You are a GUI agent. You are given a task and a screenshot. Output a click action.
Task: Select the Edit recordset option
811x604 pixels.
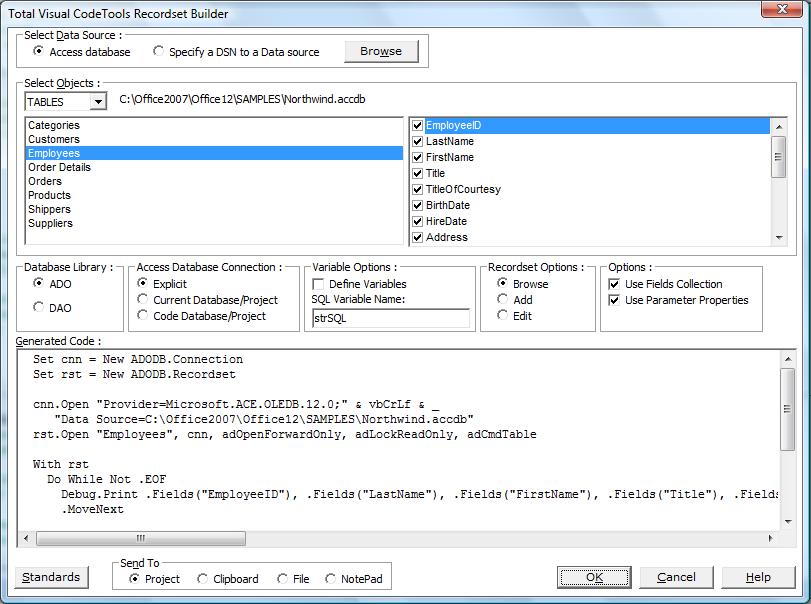click(503, 316)
